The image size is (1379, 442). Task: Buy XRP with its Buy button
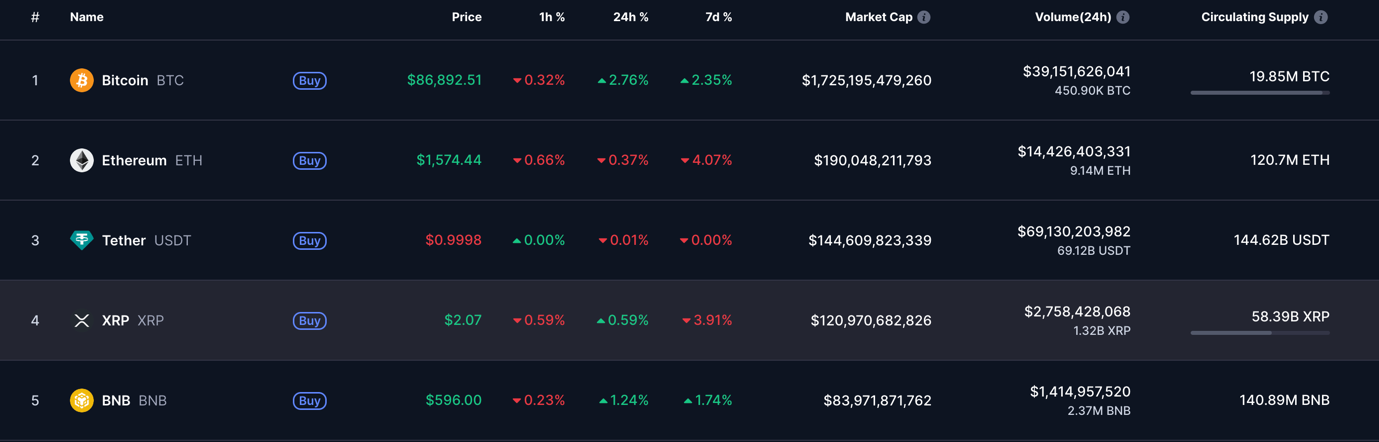tap(310, 320)
